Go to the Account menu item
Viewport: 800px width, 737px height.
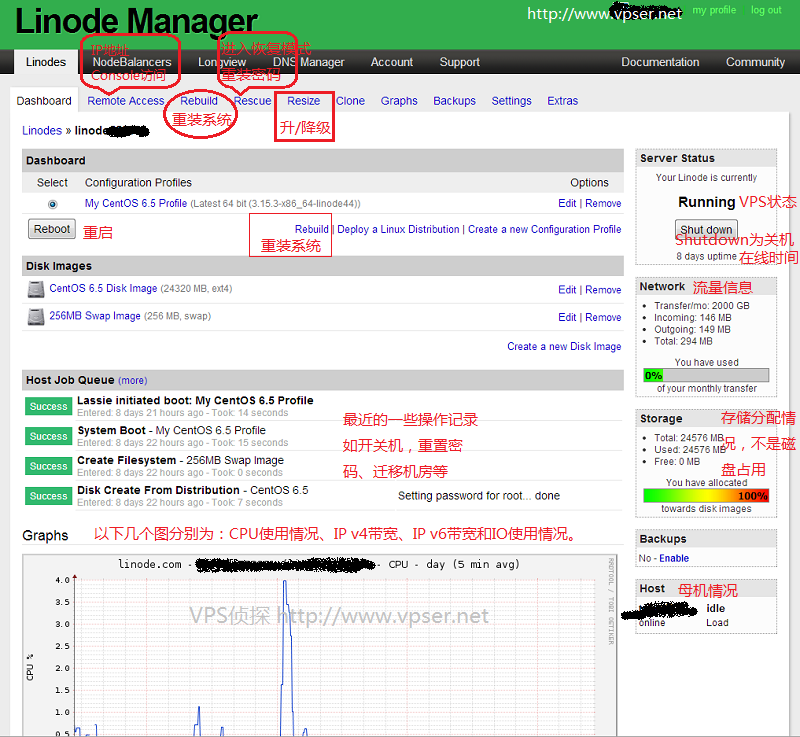(x=391, y=62)
